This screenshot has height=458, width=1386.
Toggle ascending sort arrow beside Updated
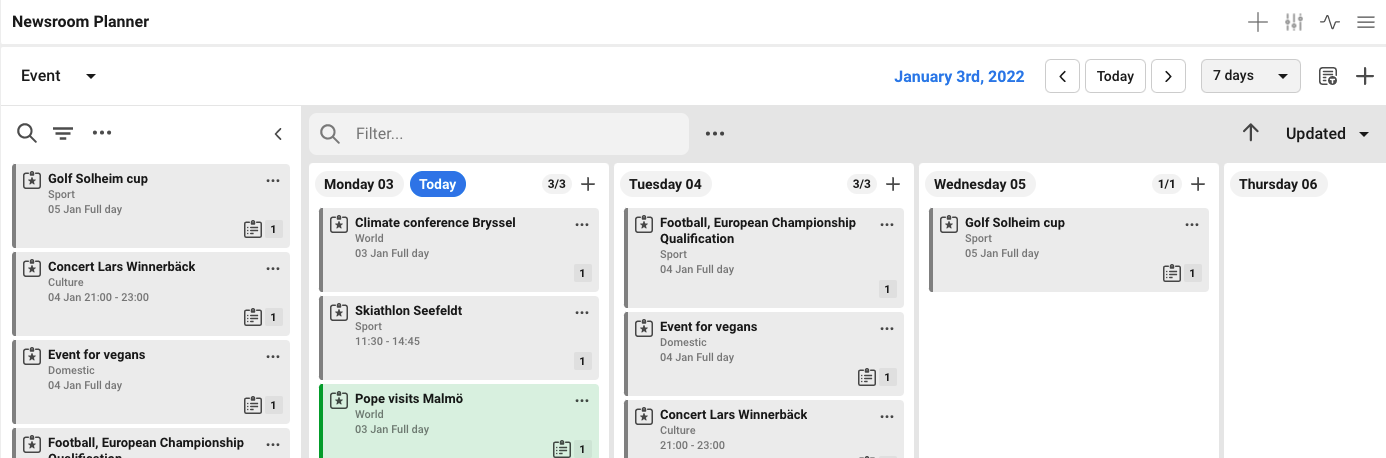(1250, 133)
